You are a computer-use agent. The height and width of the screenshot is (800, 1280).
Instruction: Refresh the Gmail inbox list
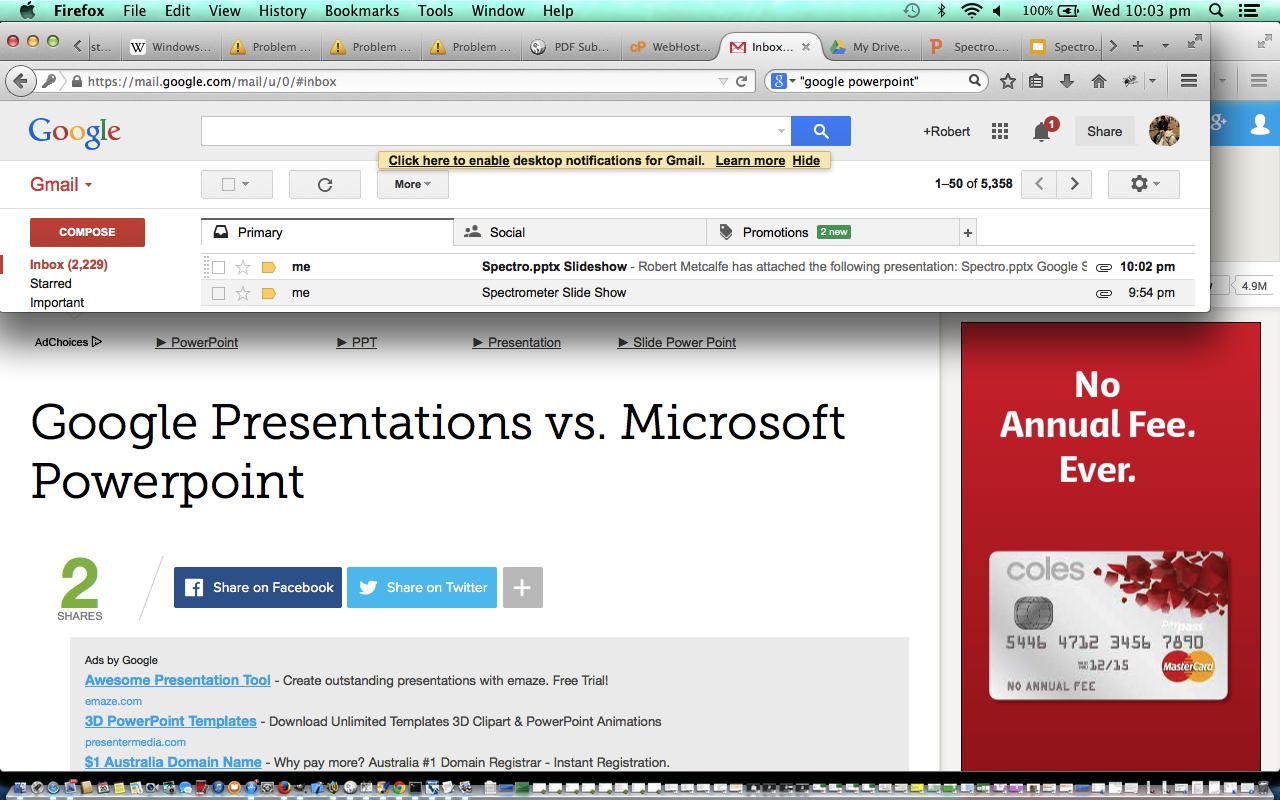pyautogui.click(x=324, y=184)
